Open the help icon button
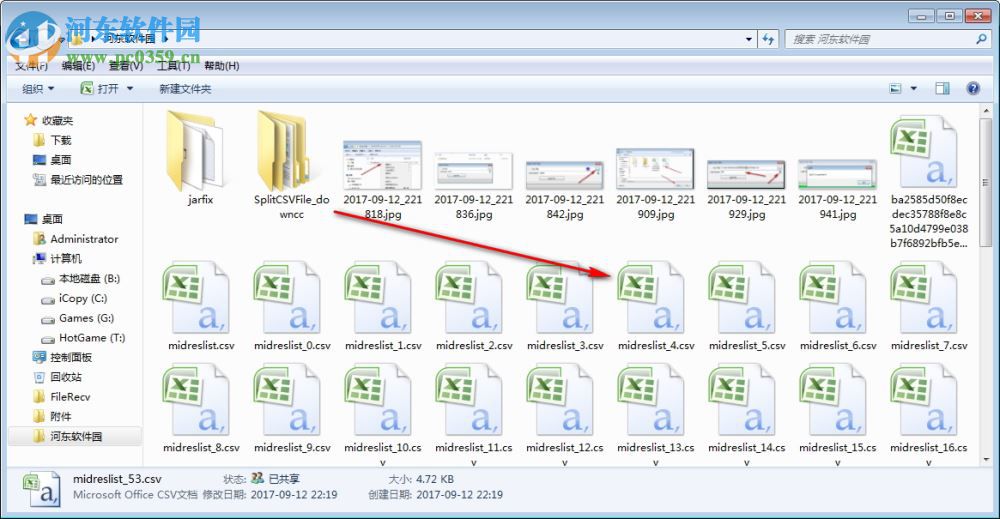This screenshot has height=519, width=1000. click(x=973, y=89)
